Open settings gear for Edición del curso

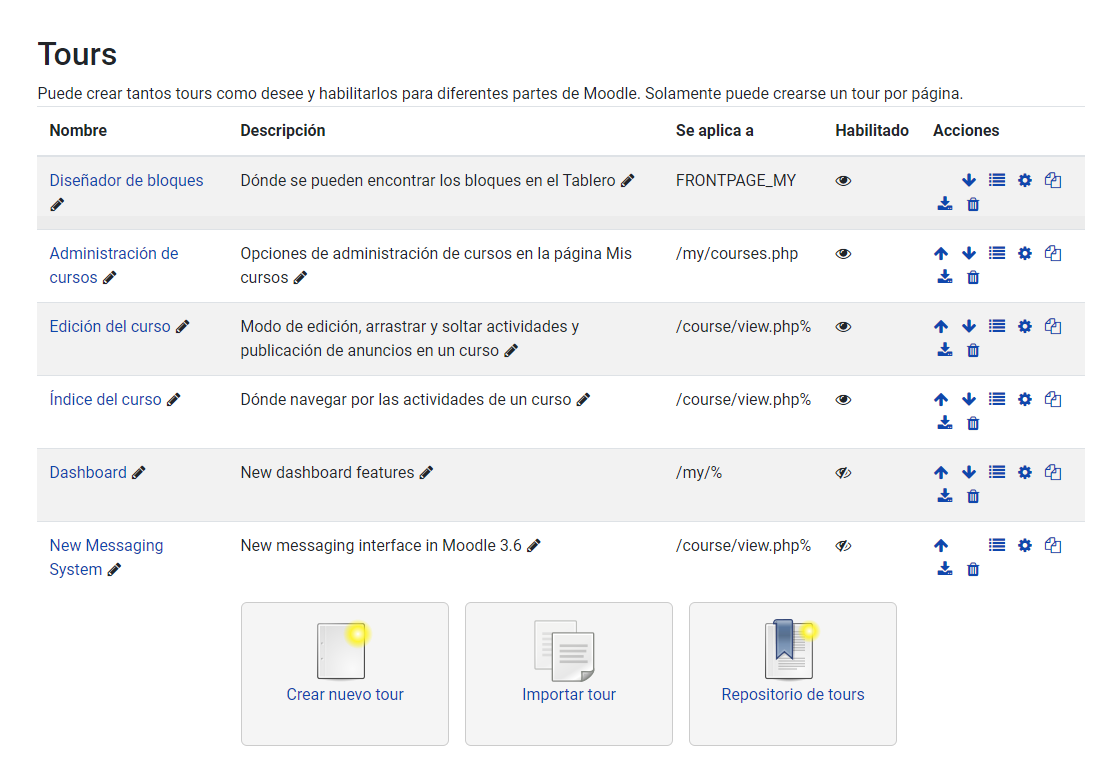1024,327
